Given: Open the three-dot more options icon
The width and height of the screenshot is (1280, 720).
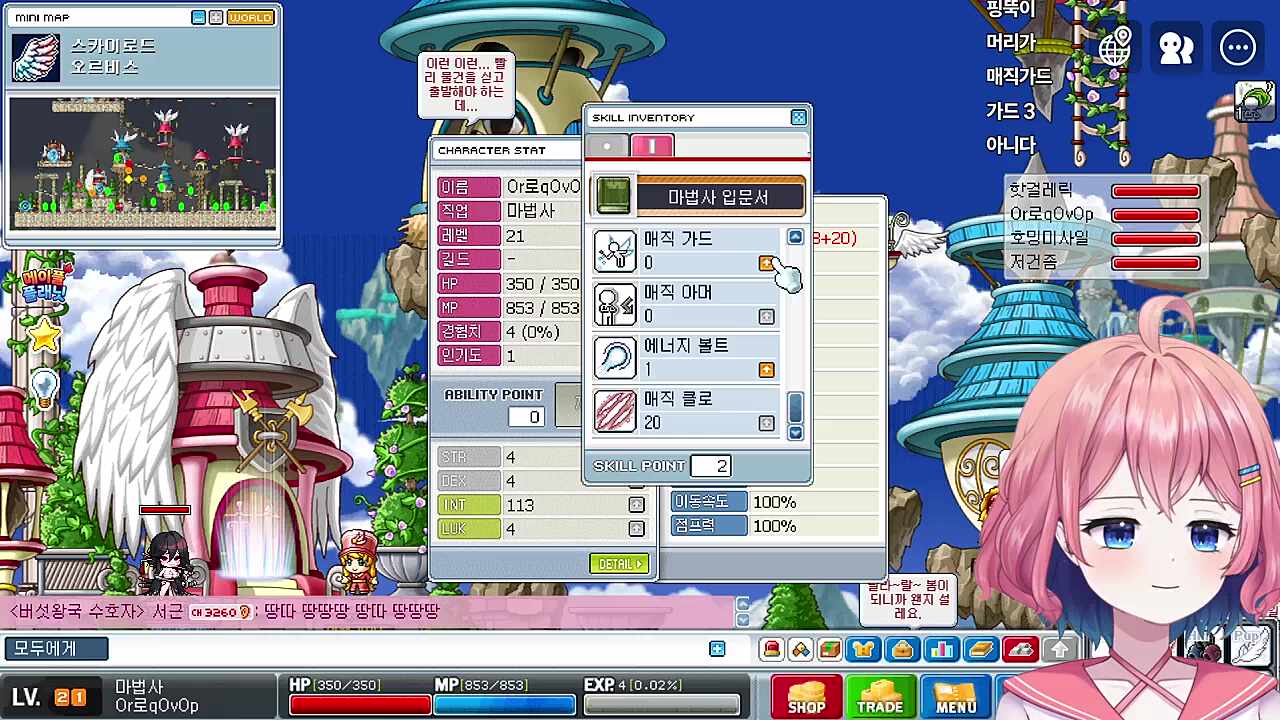Looking at the screenshot, I should [x=1238, y=46].
